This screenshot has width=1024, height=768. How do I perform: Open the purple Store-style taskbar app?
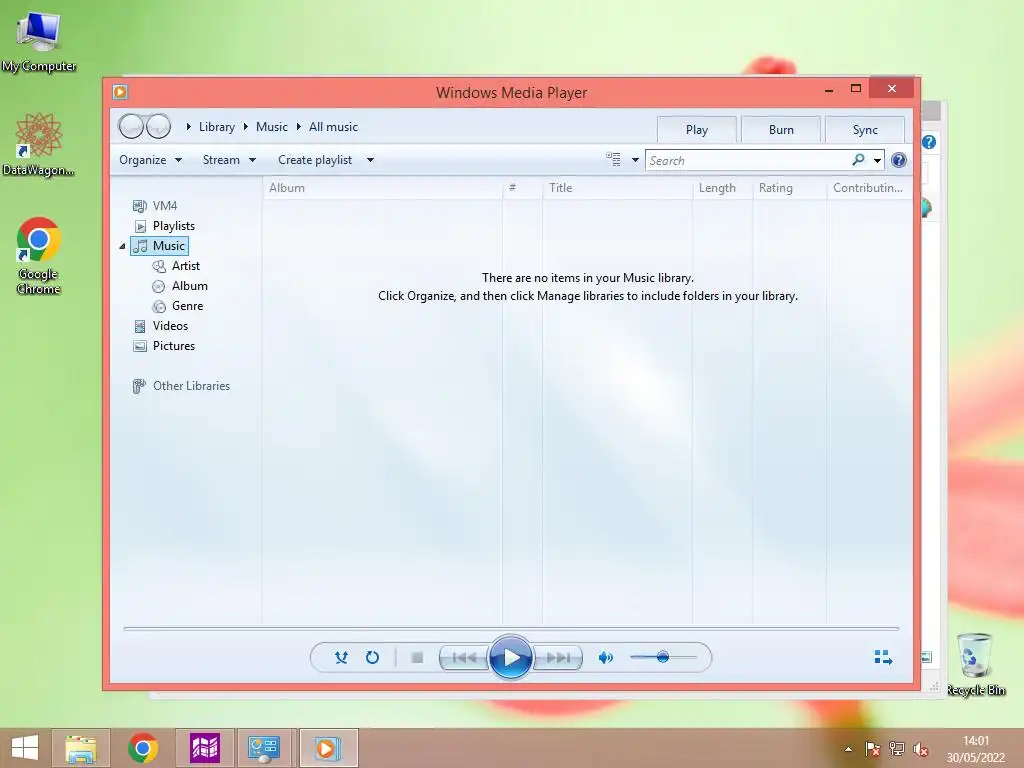[204, 748]
